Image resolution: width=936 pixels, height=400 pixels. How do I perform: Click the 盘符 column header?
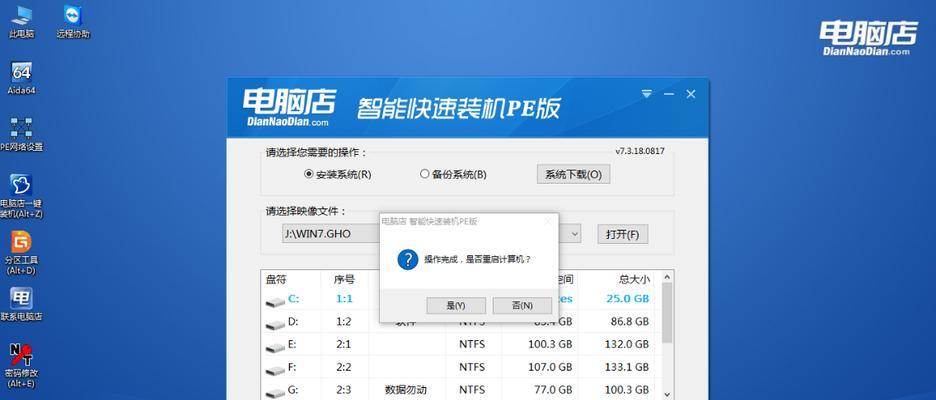click(x=276, y=279)
